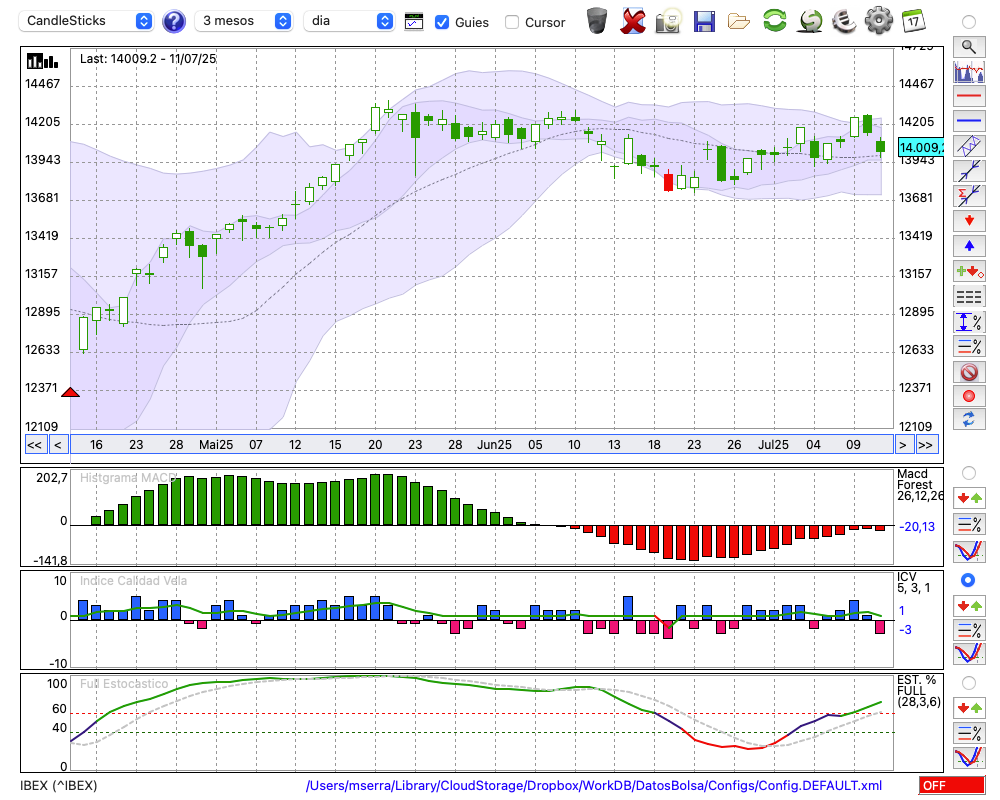Save using the floppy disk icon
Viewport: 1000px width, 800px height.
703,21
